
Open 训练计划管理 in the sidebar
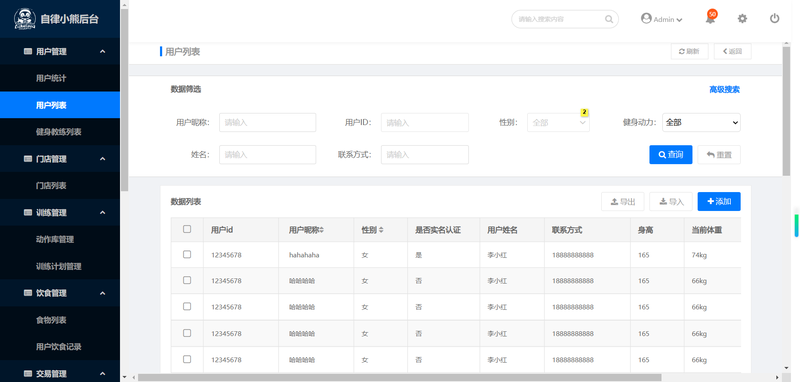coord(60,266)
